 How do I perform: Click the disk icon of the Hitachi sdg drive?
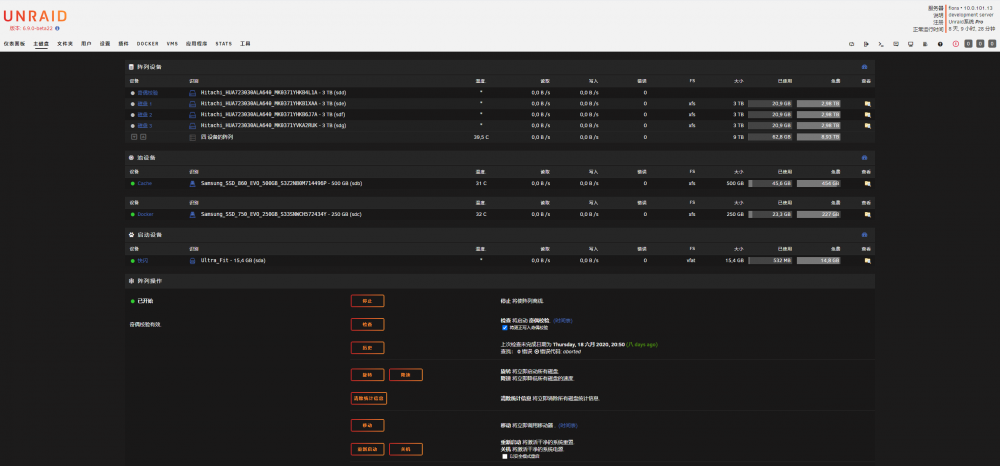click(x=192, y=126)
